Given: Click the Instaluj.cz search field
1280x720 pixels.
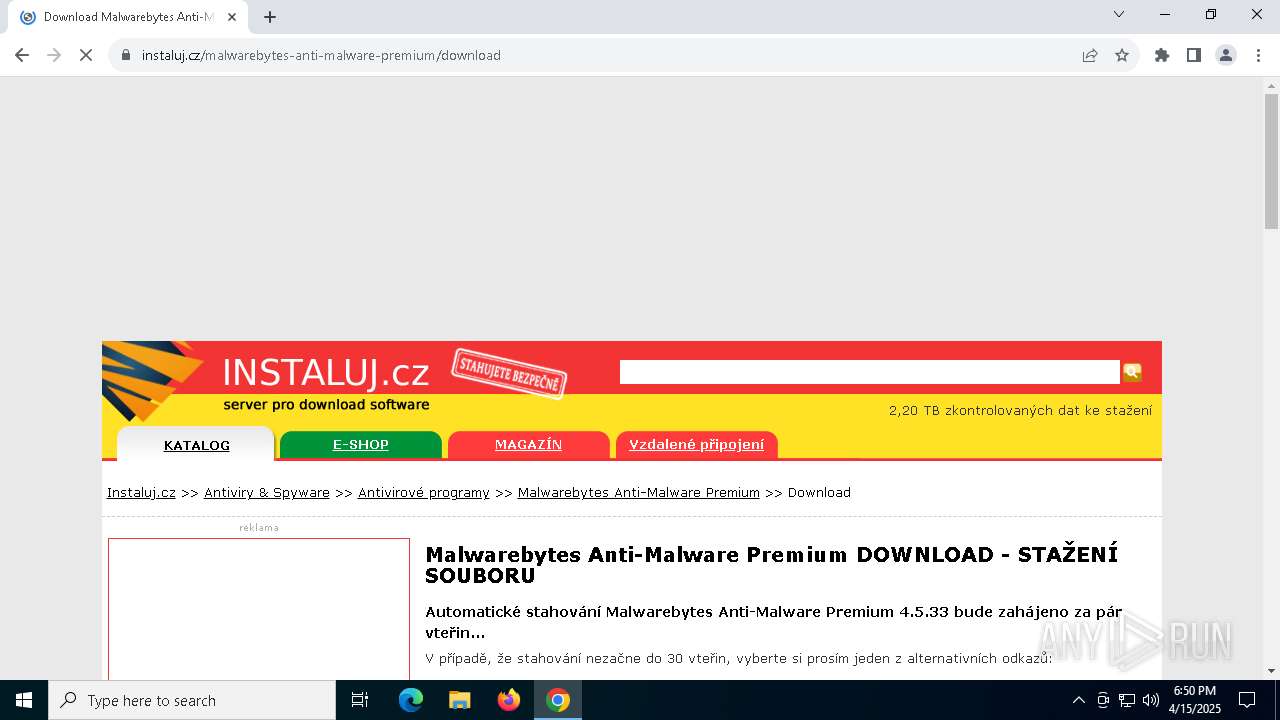Looking at the screenshot, I should [x=869, y=372].
